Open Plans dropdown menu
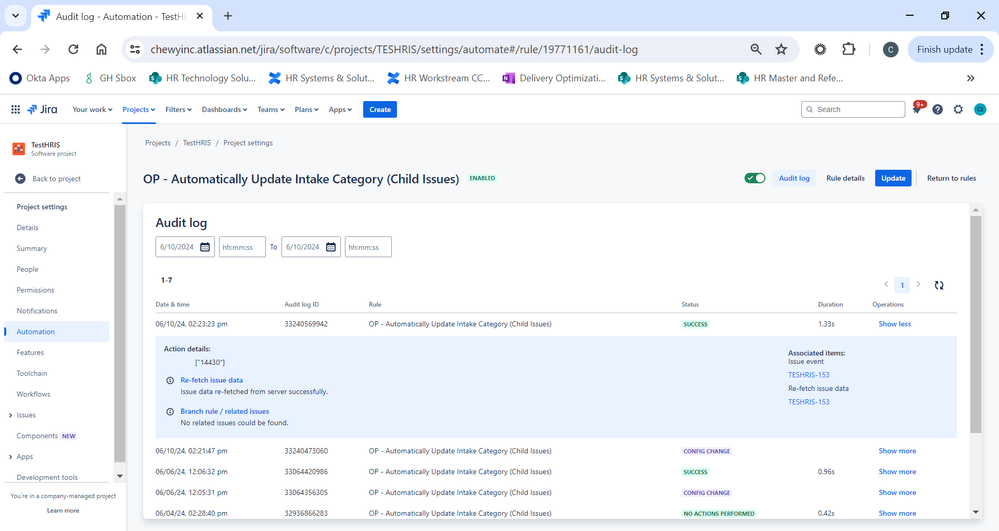This screenshot has height=531, width=999. tap(306, 110)
